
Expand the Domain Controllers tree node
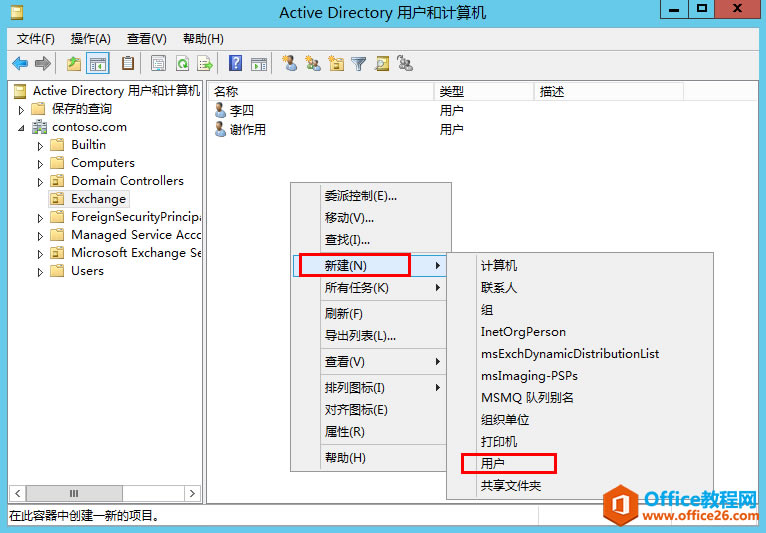point(41,182)
